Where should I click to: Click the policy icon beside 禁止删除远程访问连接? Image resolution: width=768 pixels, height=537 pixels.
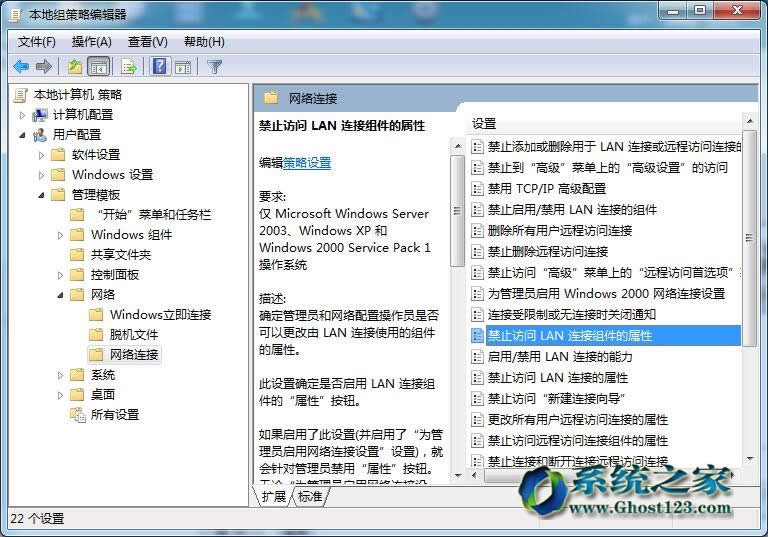[x=477, y=251]
